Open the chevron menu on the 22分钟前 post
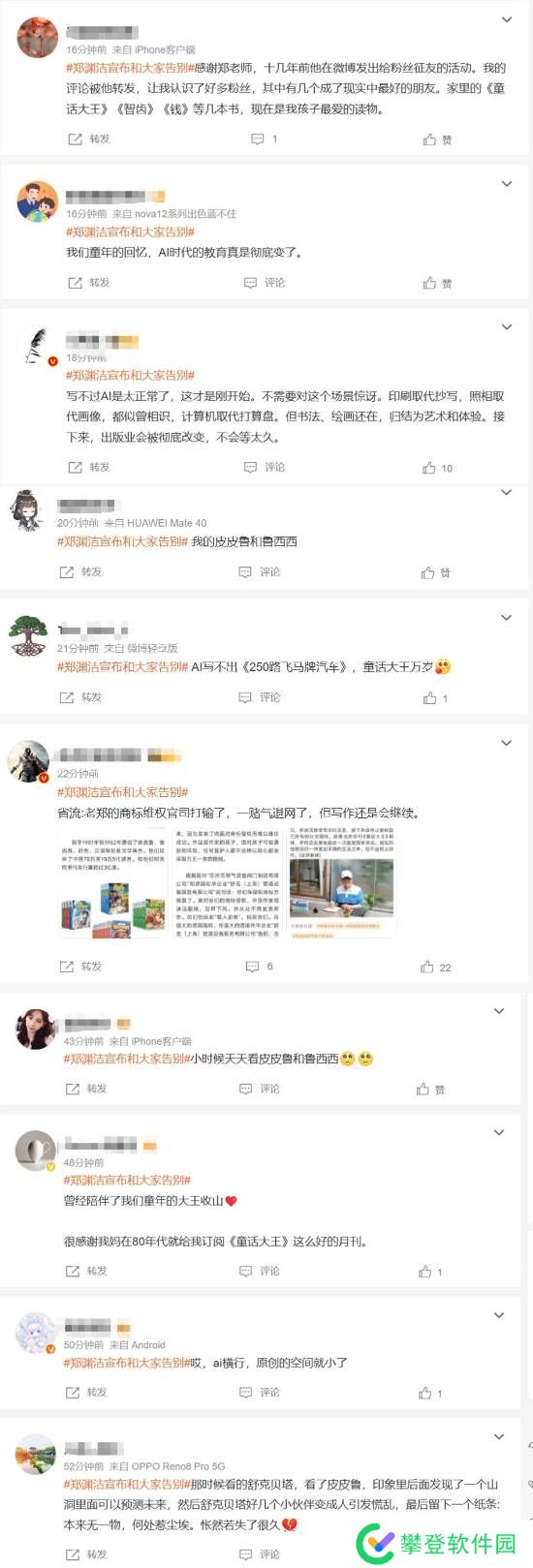The width and height of the screenshot is (533, 1568). click(x=506, y=743)
